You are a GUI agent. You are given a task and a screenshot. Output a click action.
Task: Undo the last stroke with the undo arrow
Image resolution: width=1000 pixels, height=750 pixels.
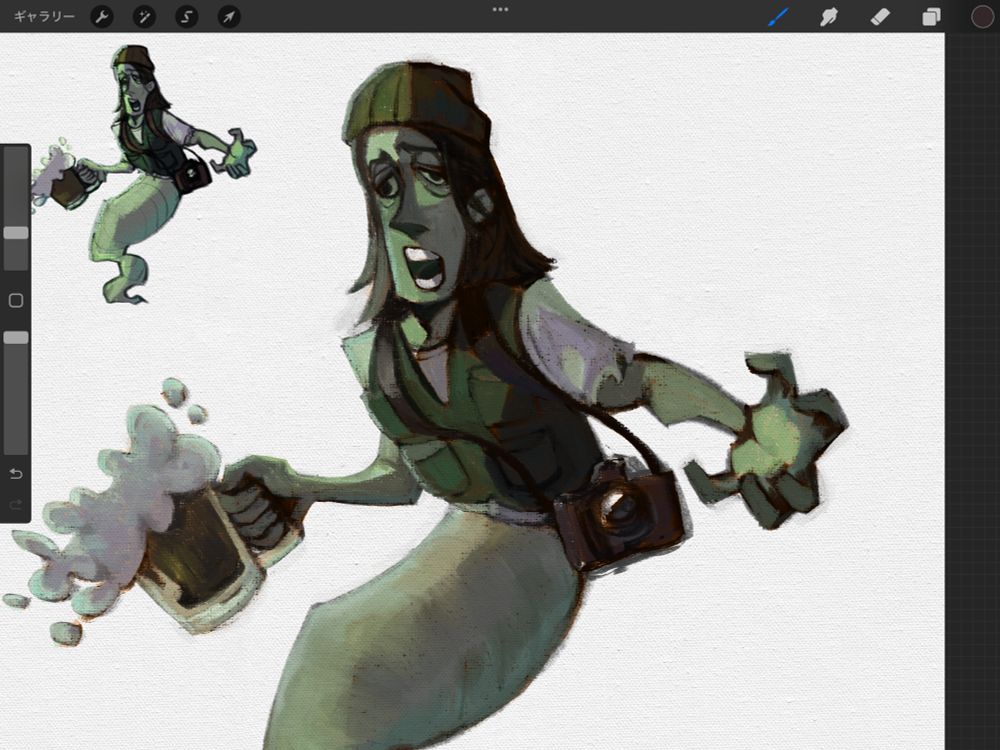(x=16, y=473)
